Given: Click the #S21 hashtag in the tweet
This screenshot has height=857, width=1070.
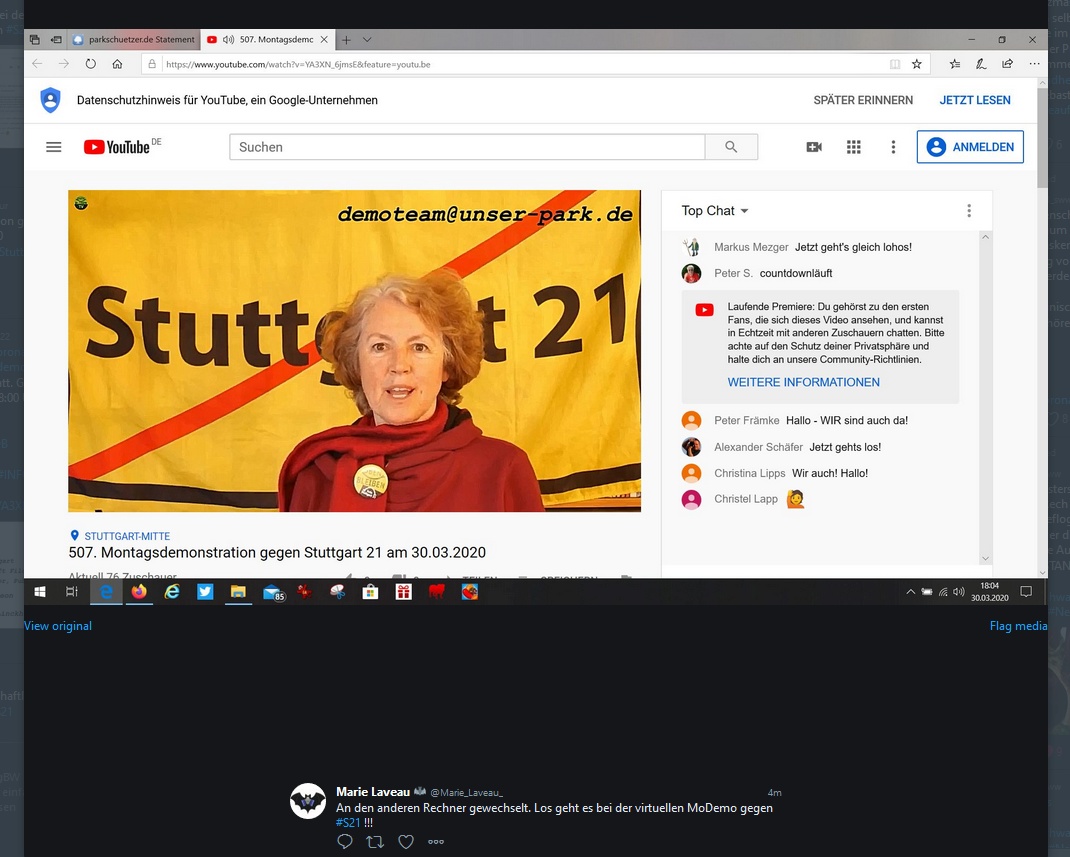Looking at the screenshot, I should click(x=348, y=822).
